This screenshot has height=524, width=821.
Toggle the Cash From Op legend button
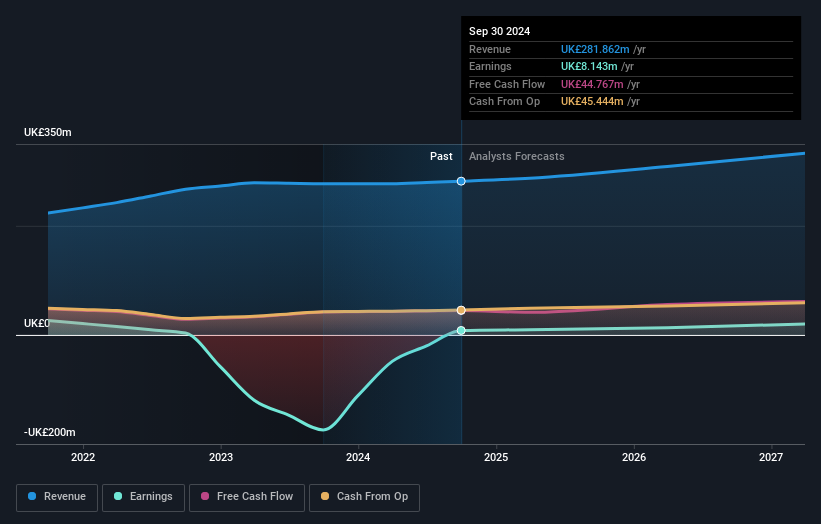tap(364, 497)
